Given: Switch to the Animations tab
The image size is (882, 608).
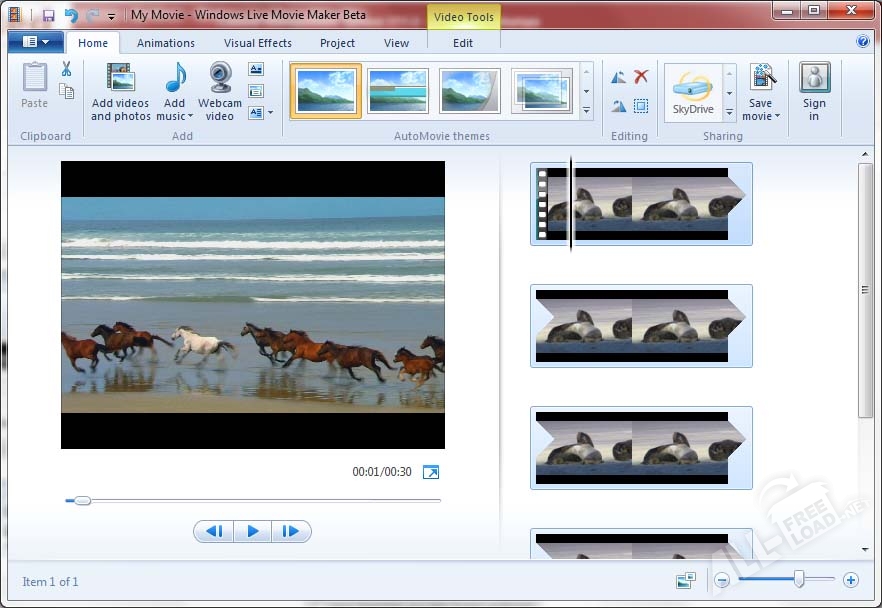Looking at the screenshot, I should pos(166,43).
